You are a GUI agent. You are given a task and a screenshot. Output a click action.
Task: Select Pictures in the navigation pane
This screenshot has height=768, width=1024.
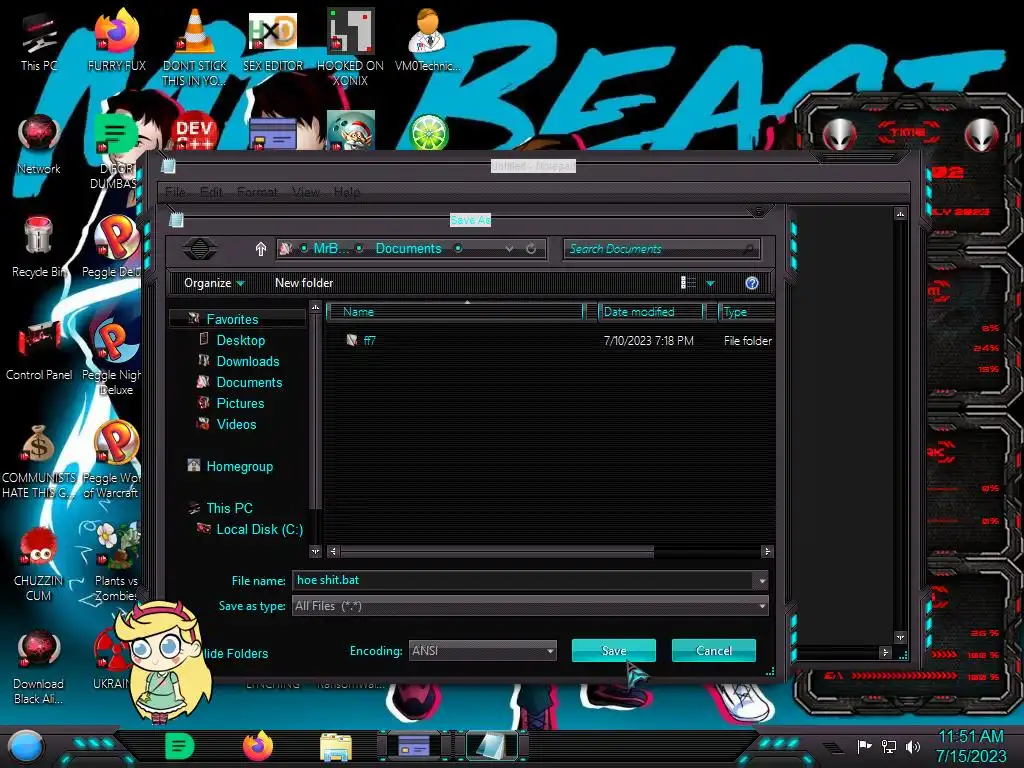pyautogui.click(x=240, y=403)
